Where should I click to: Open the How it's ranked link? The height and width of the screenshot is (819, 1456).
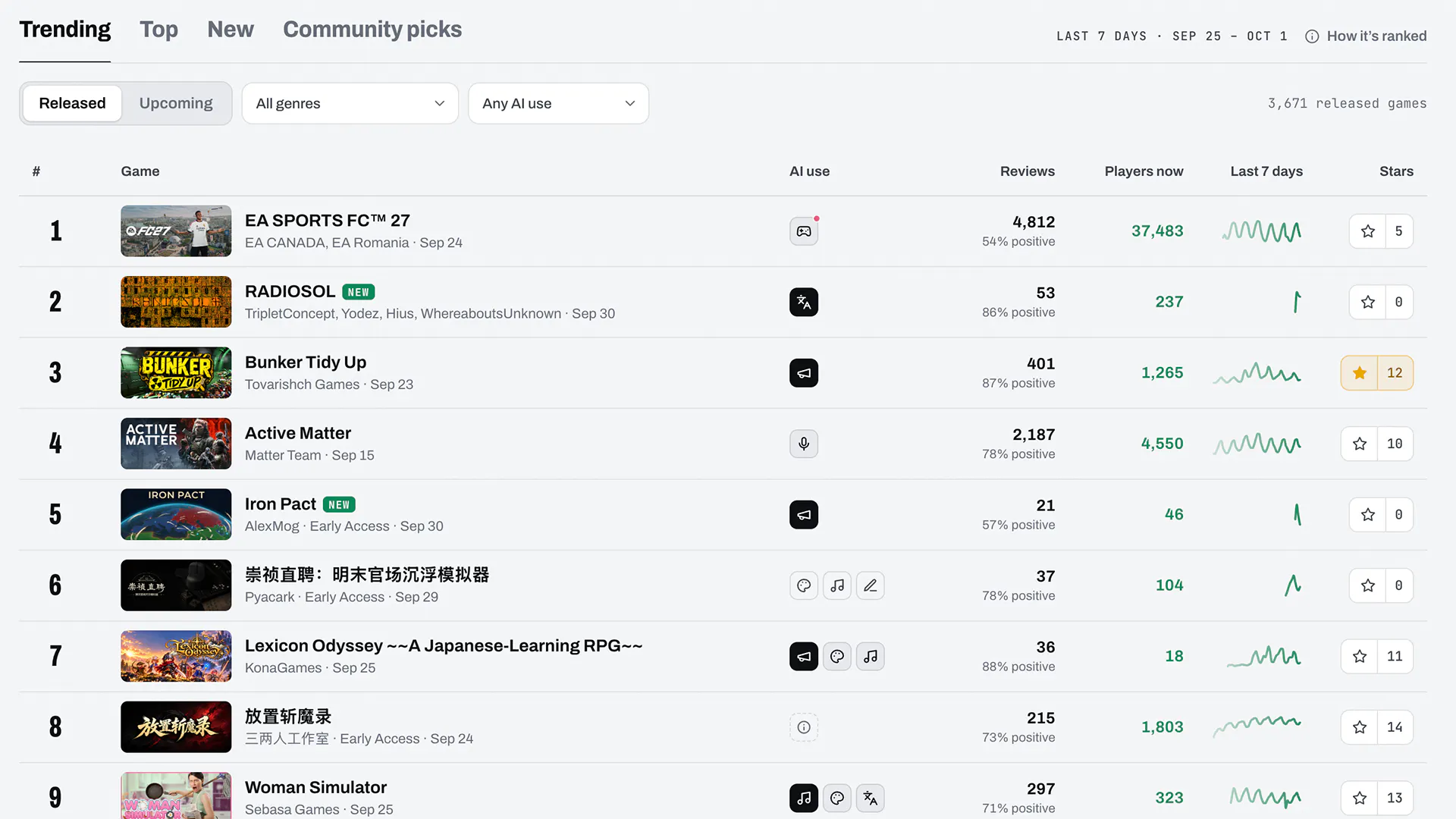tap(1376, 36)
